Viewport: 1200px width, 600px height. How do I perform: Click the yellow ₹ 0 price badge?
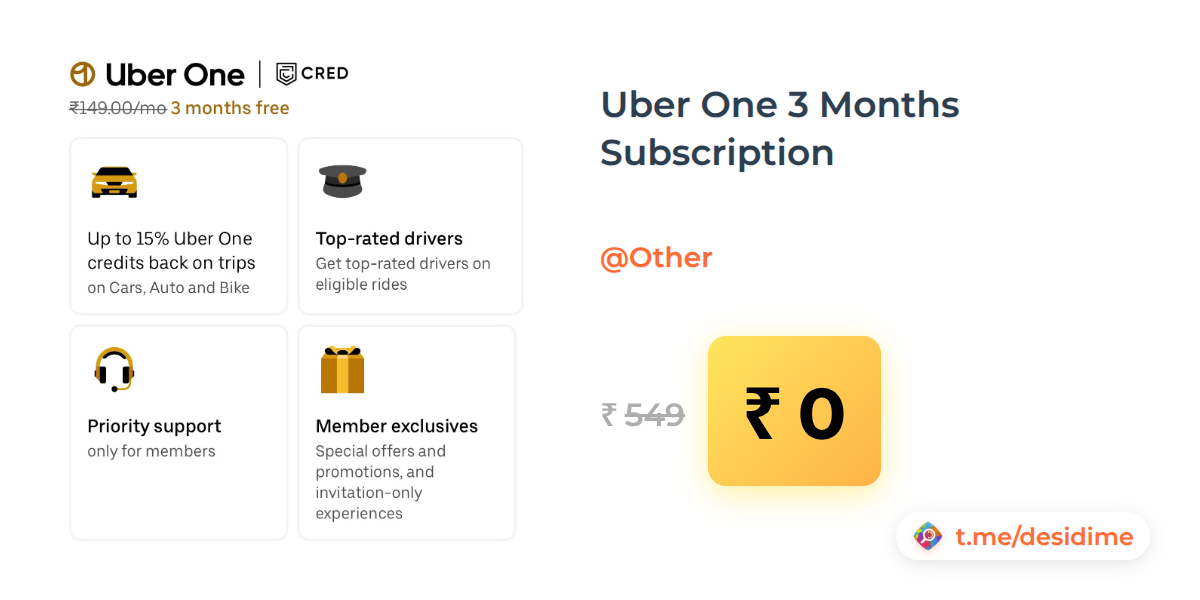pyautogui.click(x=794, y=411)
